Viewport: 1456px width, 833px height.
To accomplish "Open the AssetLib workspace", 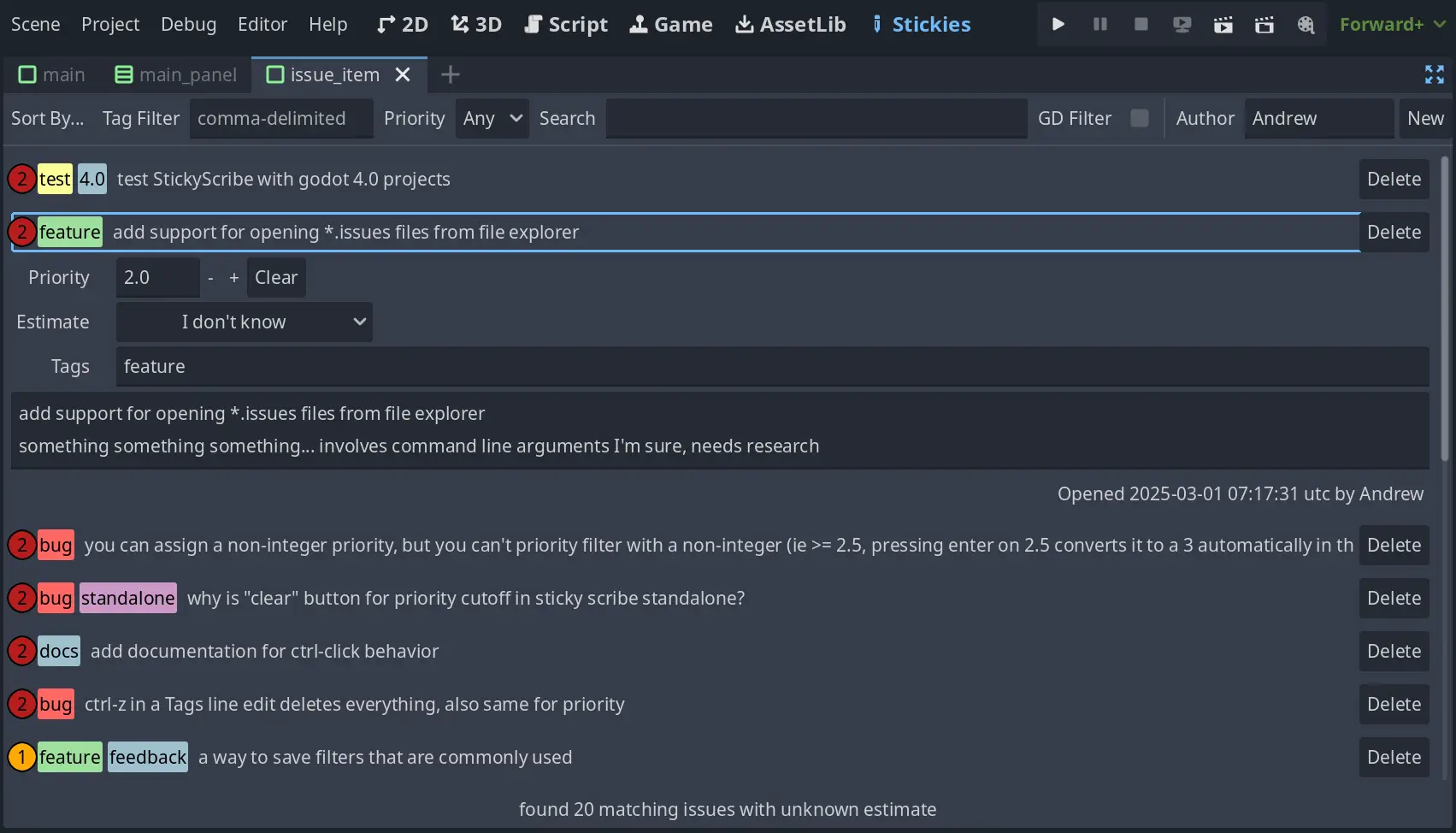I will click(x=791, y=24).
